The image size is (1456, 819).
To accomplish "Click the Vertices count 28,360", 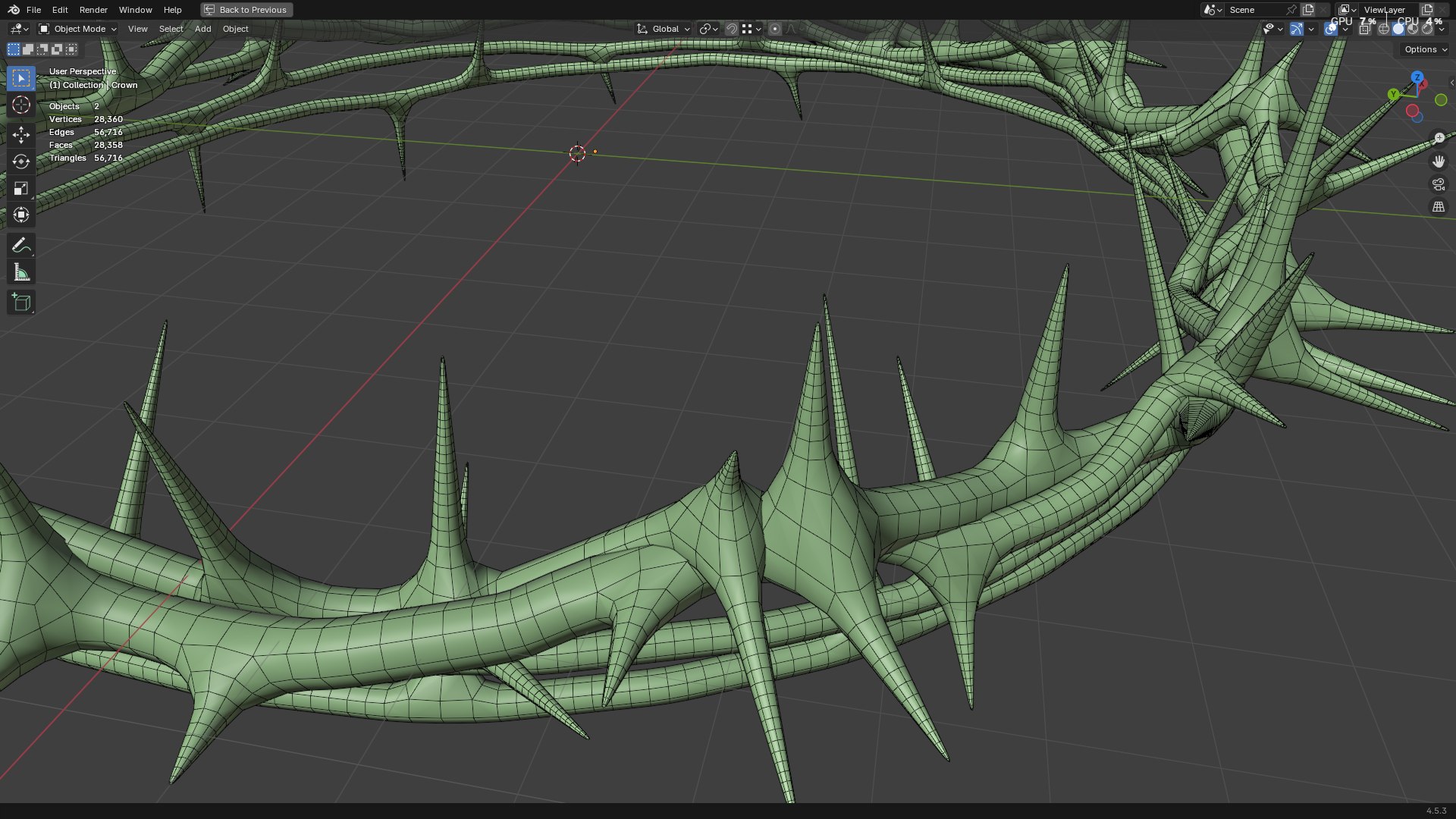I will click(108, 119).
